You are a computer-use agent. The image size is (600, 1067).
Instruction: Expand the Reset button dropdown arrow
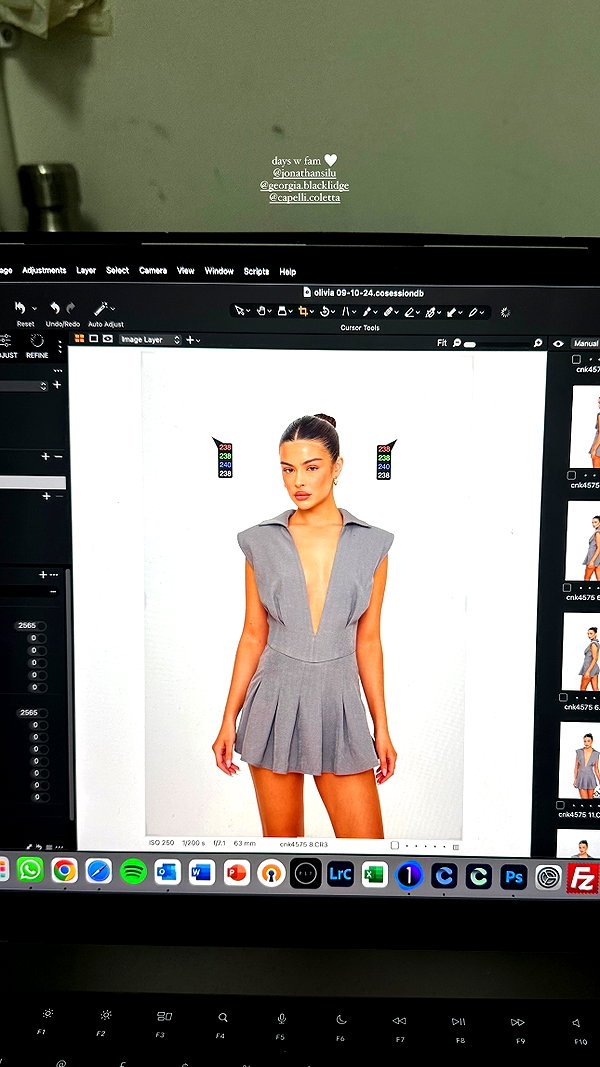(x=35, y=308)
